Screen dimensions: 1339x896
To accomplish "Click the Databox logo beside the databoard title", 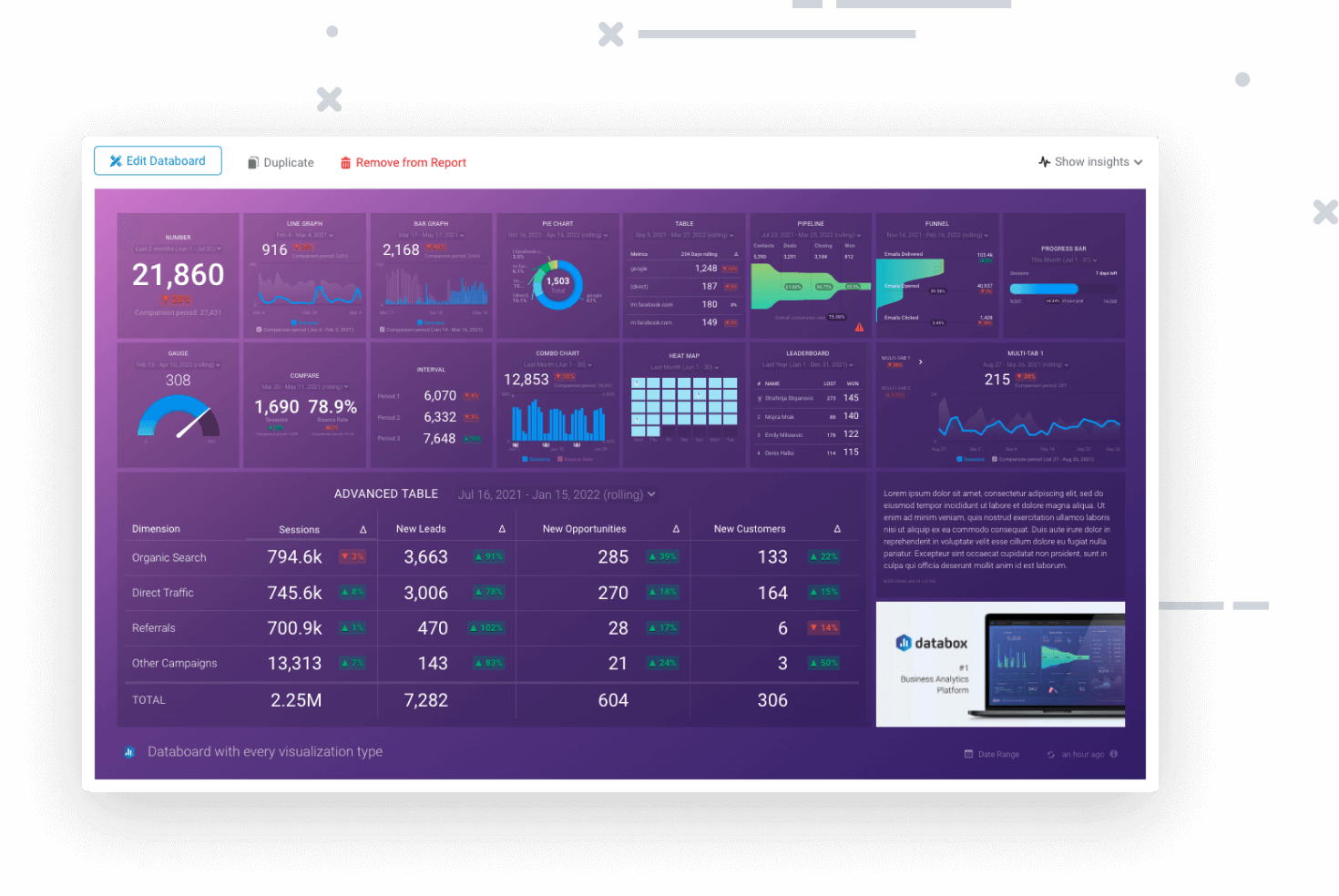I will (128, 752).
